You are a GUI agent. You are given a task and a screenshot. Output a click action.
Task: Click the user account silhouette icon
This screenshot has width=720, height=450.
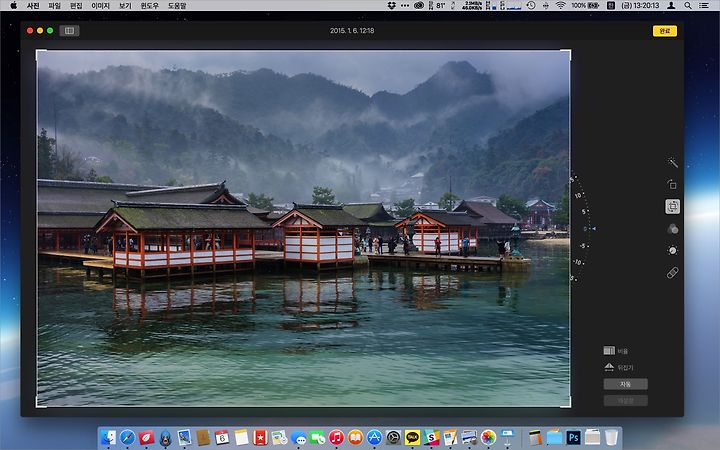point(671,6)
